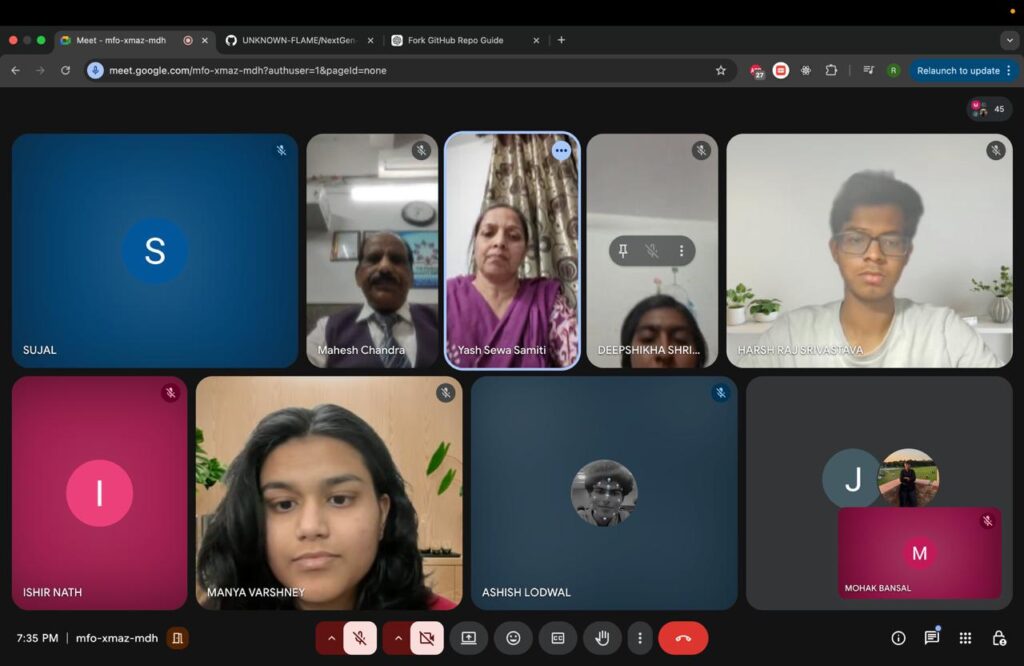The height and width of the screenshot is (666, 1024).
Task: Expand audio settings arrow beside microphone
Action: click(x=331, y=638)
